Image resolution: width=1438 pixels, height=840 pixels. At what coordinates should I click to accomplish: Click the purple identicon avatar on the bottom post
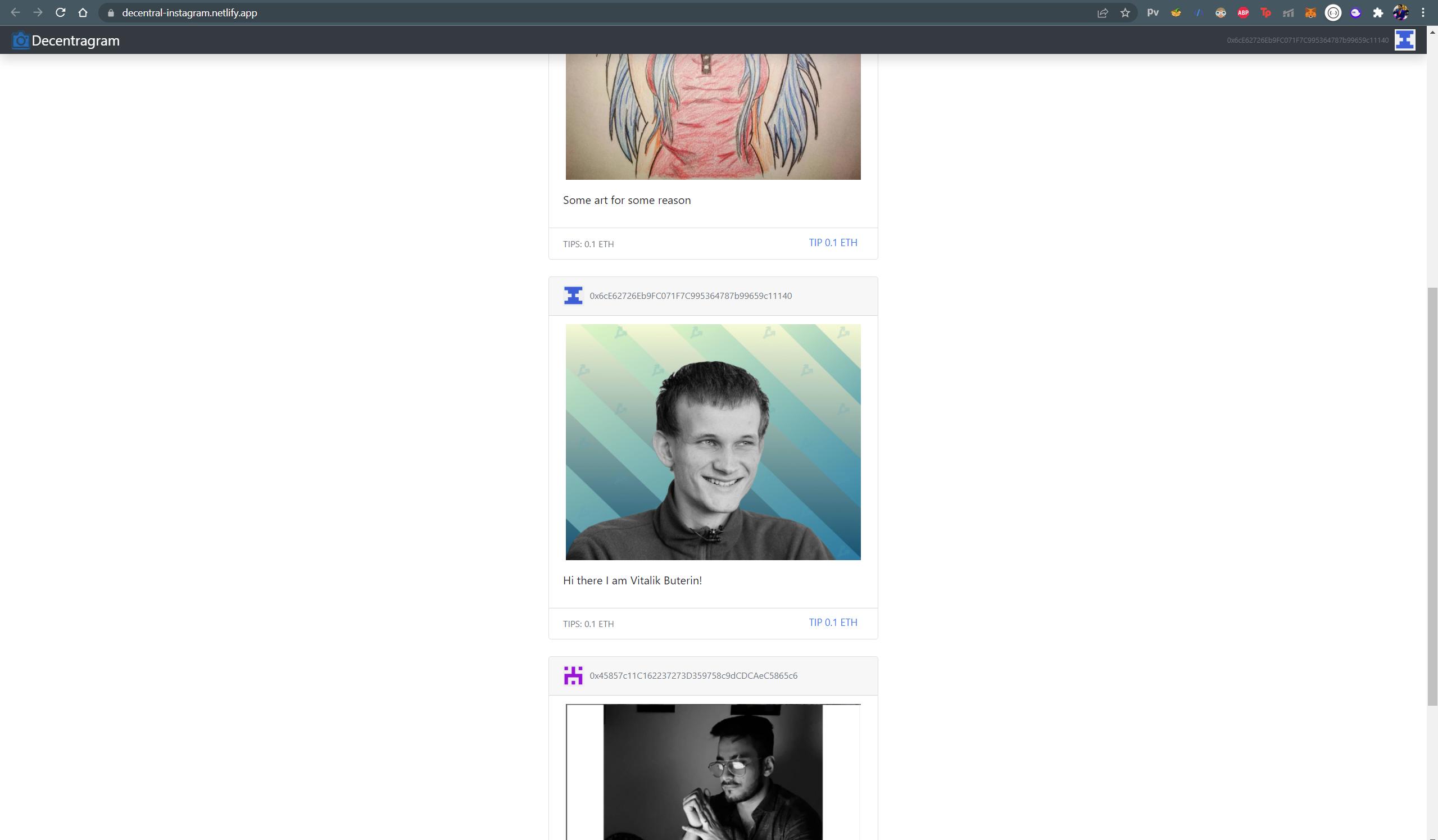click(x=573, y=675)
